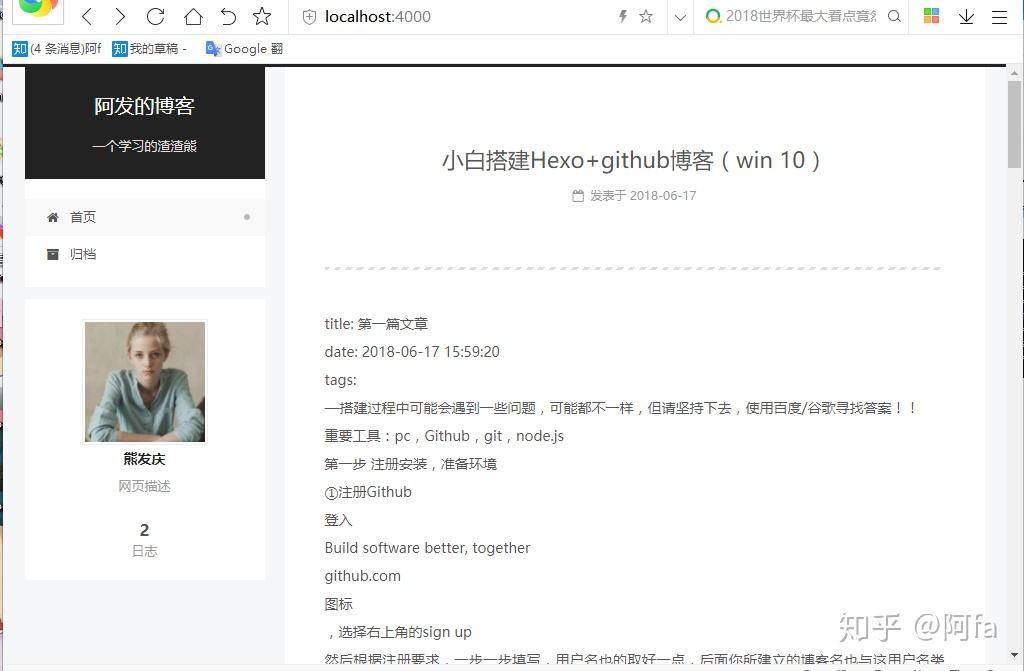This screenshot has width=1024, height=671.
Task: Click the shield icon in address bar
Action: point(311,16)
